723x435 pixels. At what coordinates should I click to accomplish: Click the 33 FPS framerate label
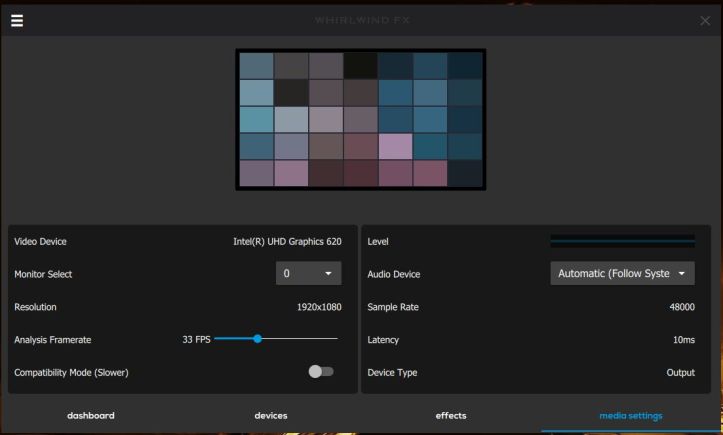click(195, 339)
